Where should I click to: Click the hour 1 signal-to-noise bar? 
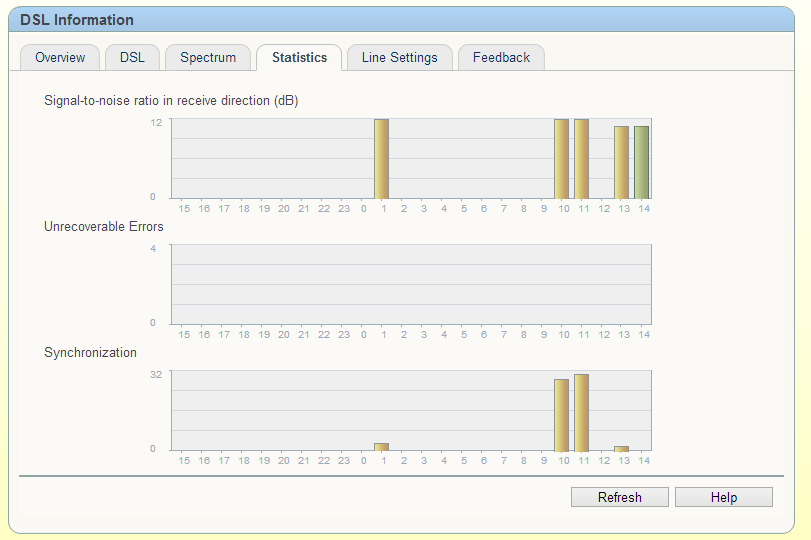click(382, 159)
